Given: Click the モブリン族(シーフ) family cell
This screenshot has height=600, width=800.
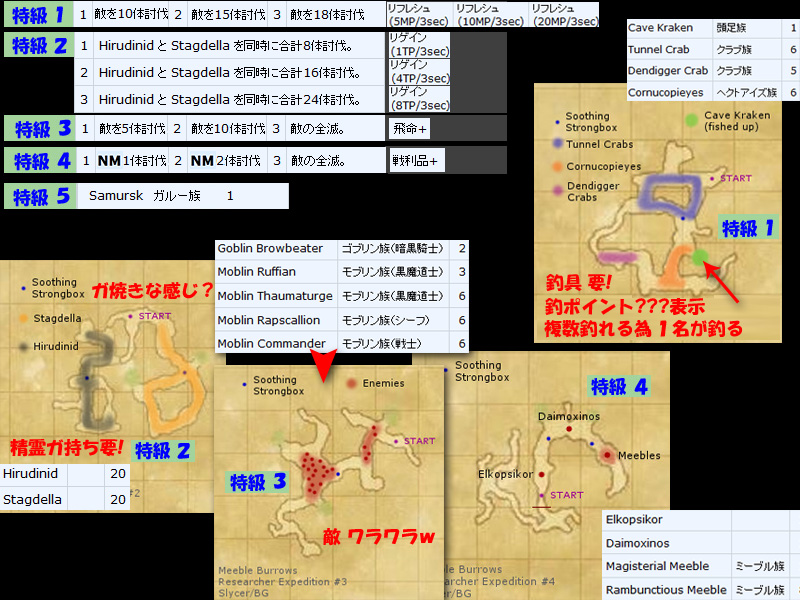Looking at the screenshot, I should point(393,320).
